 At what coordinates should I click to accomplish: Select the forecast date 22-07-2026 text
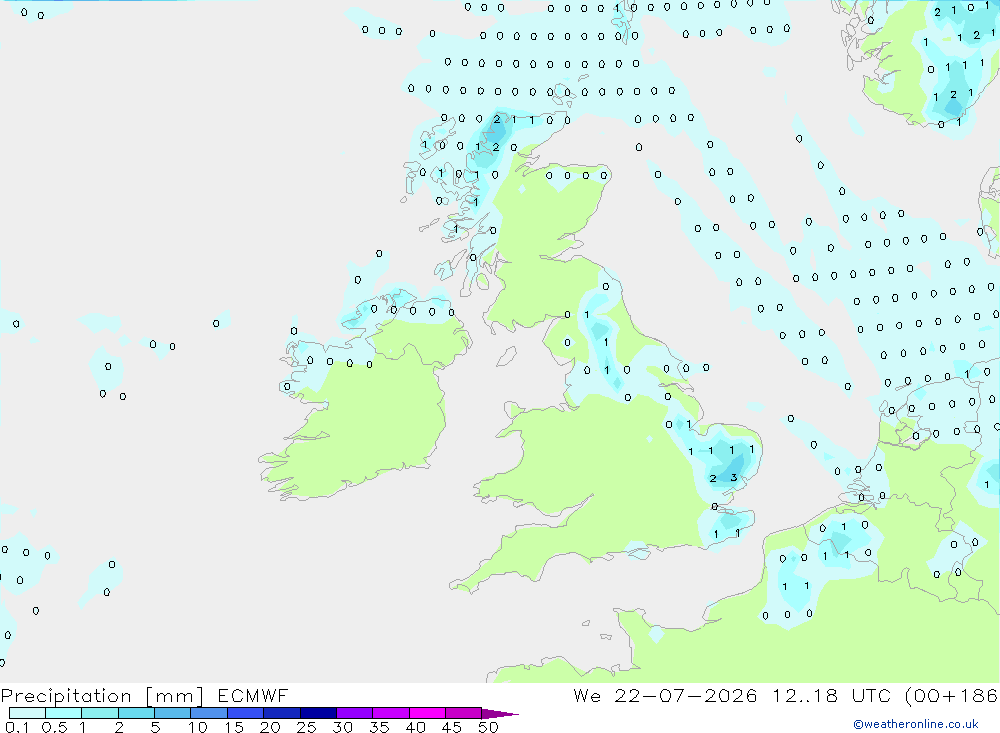(686, 696)
